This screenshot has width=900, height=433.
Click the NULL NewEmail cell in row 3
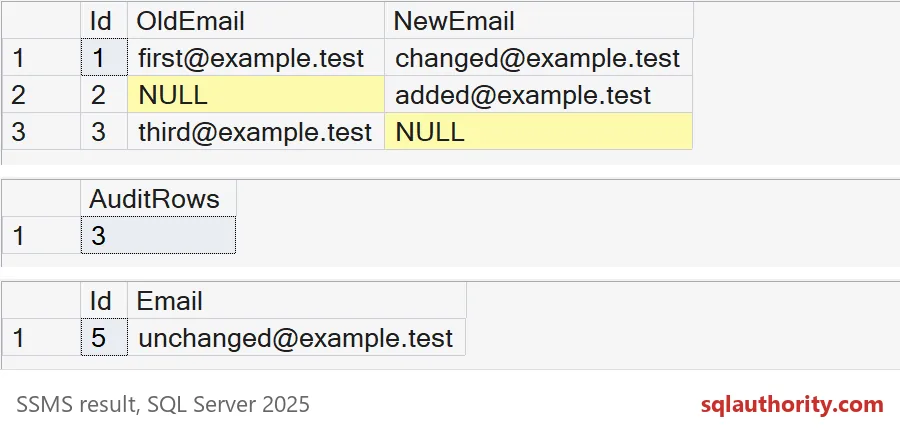(x=539, y=132)
